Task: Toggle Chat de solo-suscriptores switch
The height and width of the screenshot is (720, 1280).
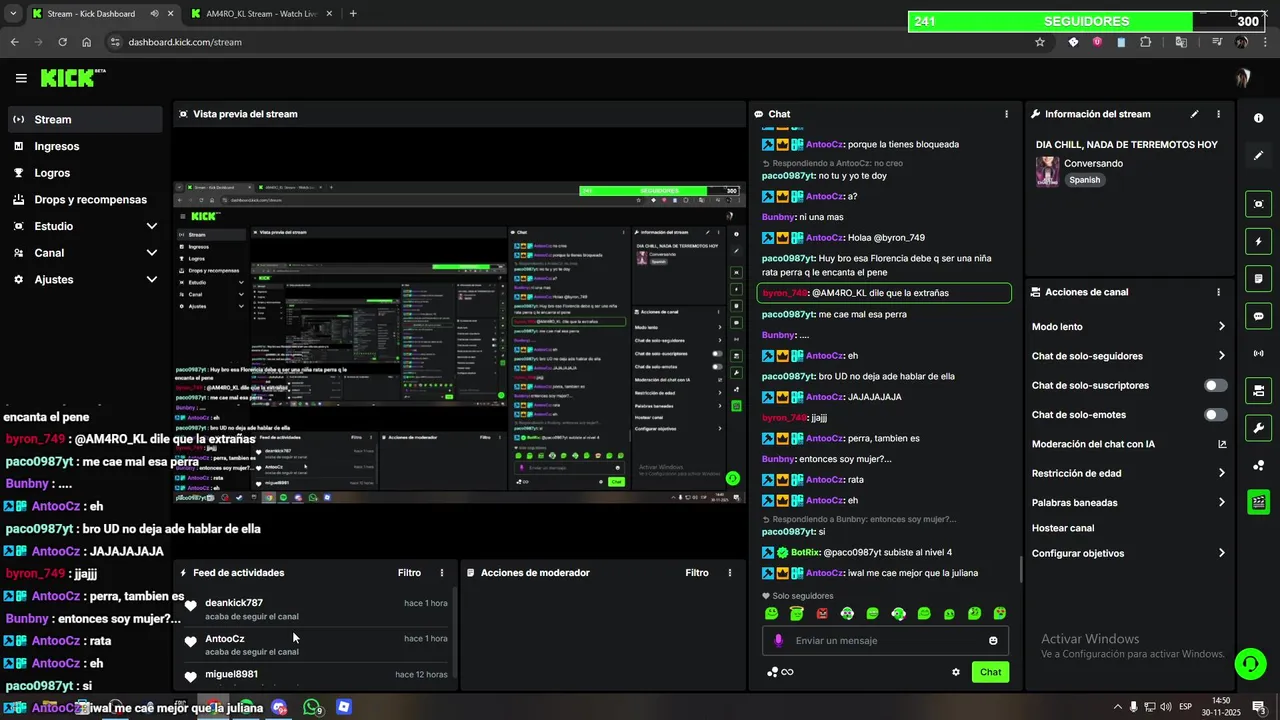Action: 1215,385
